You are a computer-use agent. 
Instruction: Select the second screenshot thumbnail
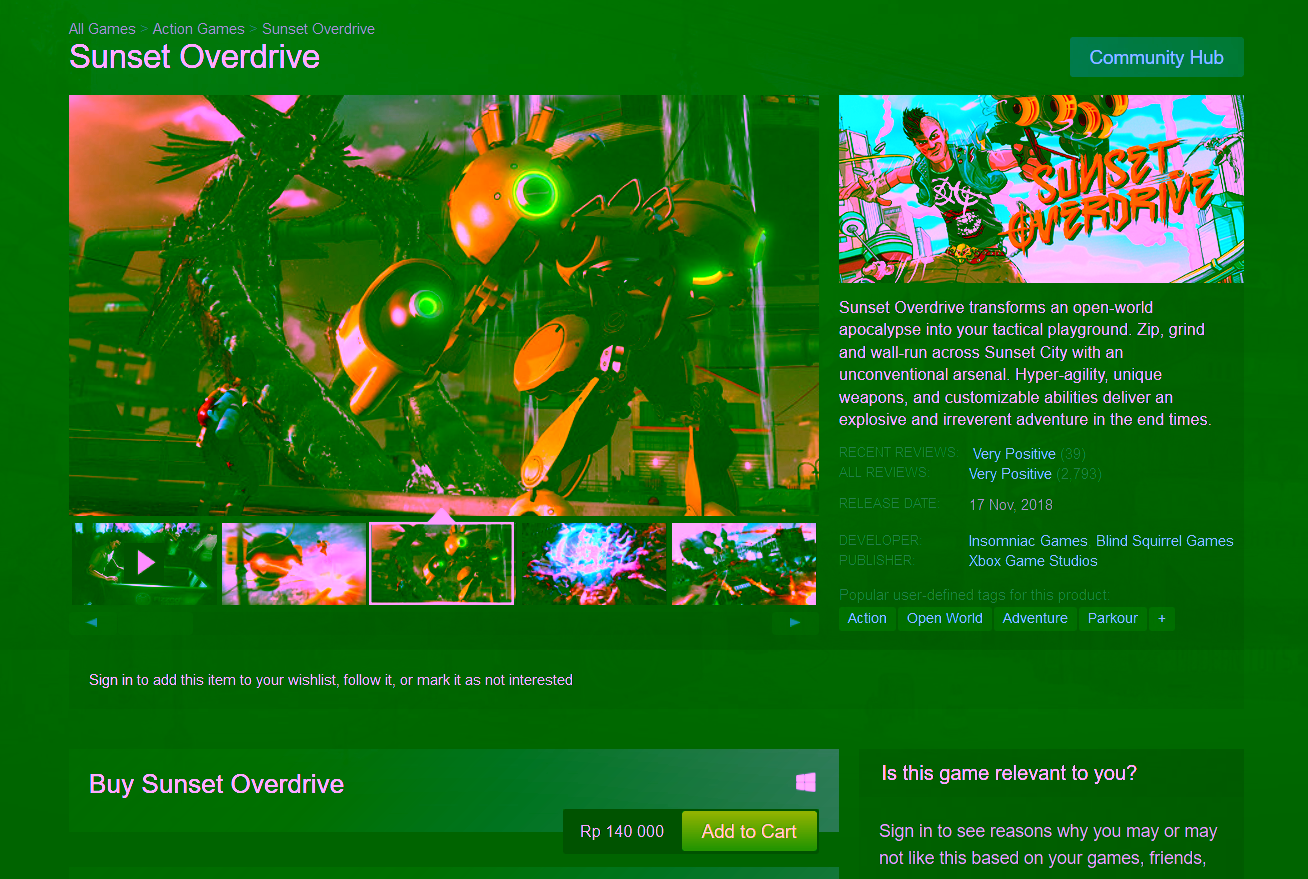[293, 564]
